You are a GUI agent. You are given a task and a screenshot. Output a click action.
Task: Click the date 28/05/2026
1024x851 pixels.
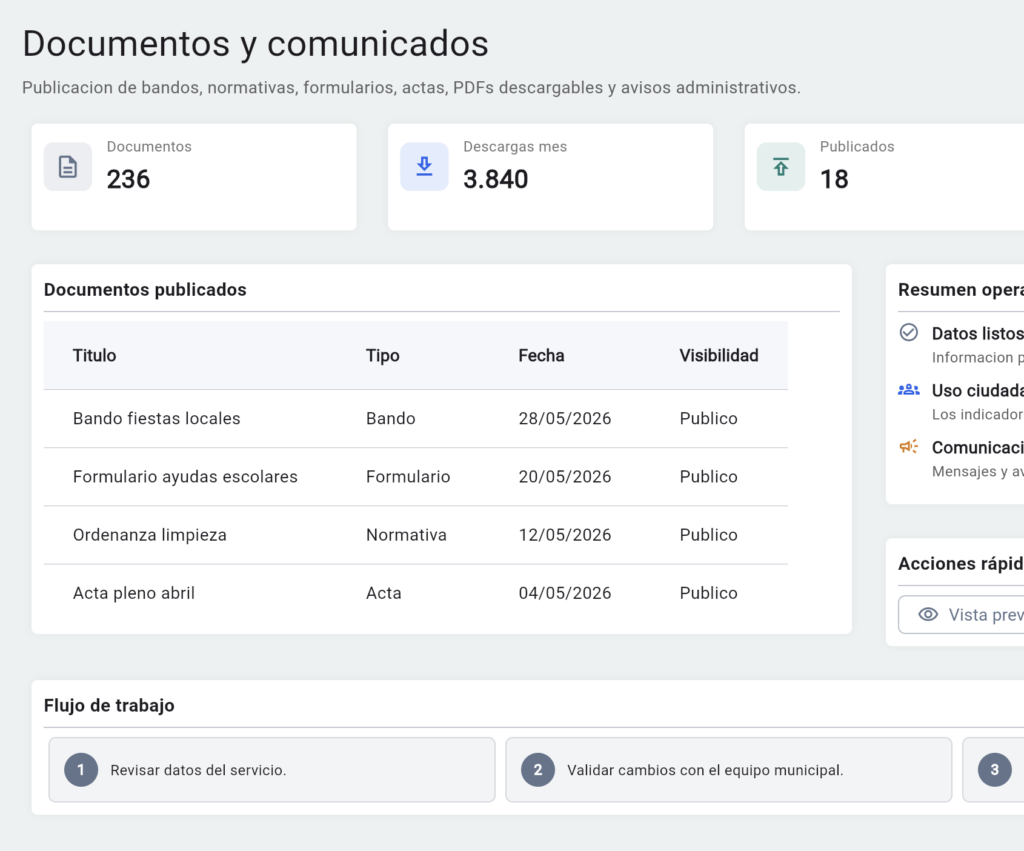pos(565,419)
